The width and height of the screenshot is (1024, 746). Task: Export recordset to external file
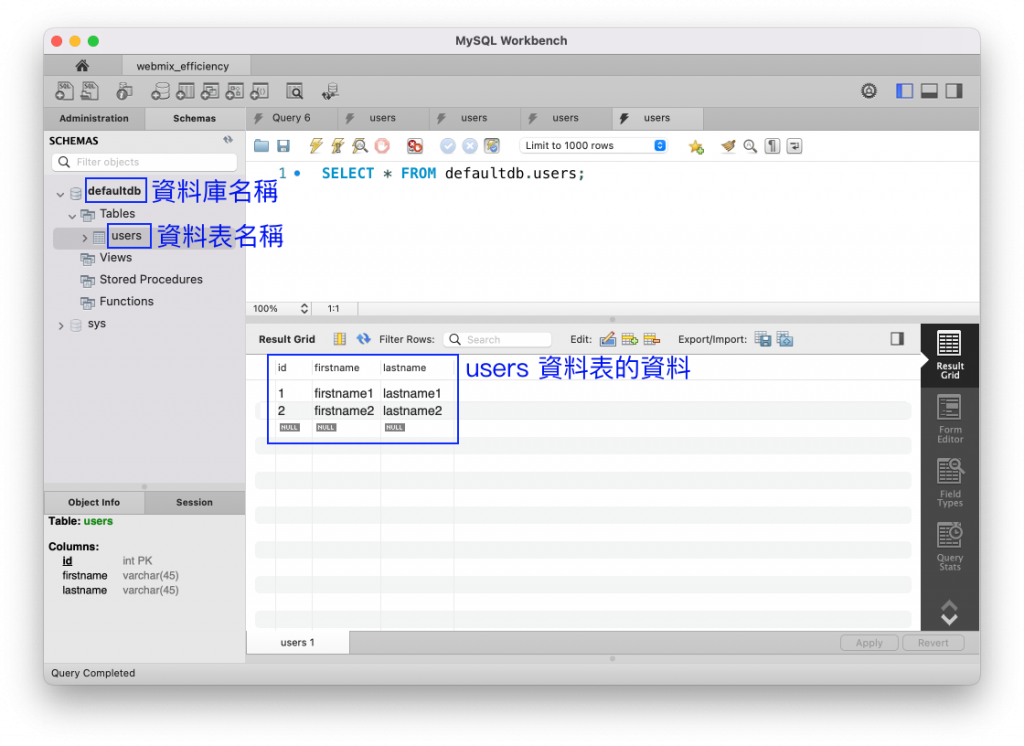[763, 339]
